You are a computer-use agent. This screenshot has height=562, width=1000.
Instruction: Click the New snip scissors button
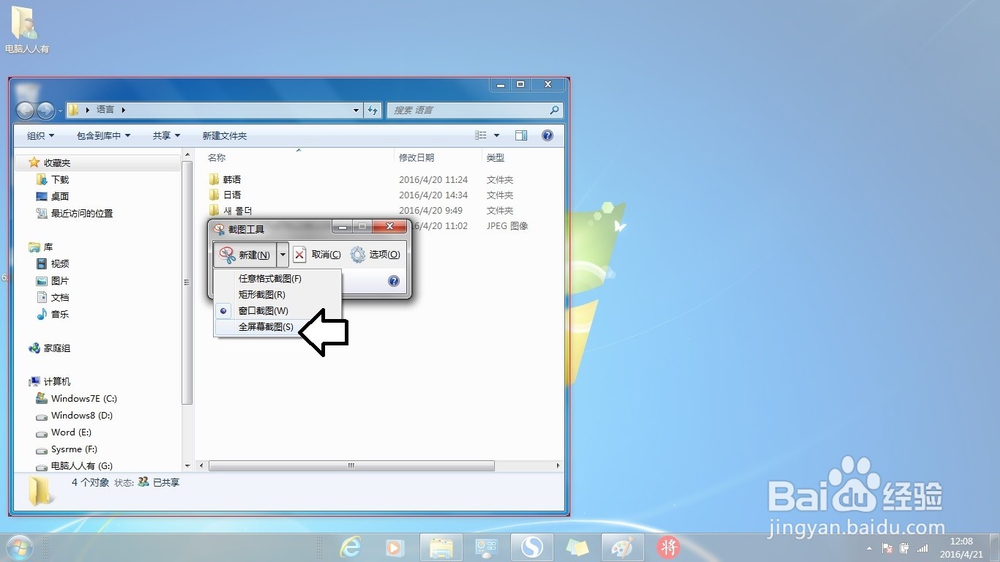[x=245, y=255]
